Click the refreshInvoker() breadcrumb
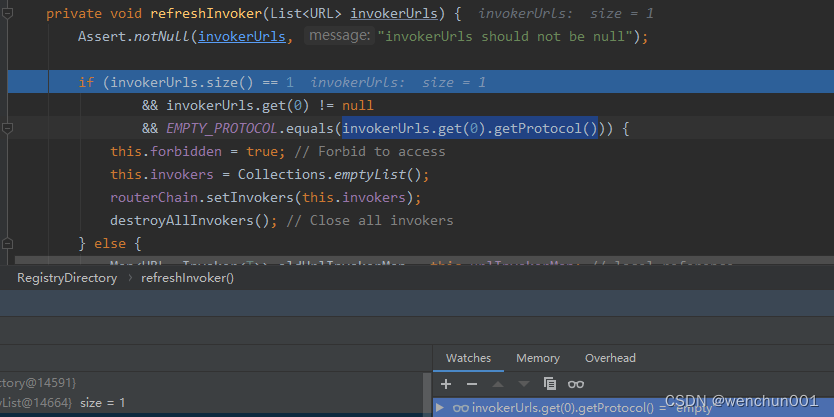Viewport: 834px width, 417px height. click(187, 278)
